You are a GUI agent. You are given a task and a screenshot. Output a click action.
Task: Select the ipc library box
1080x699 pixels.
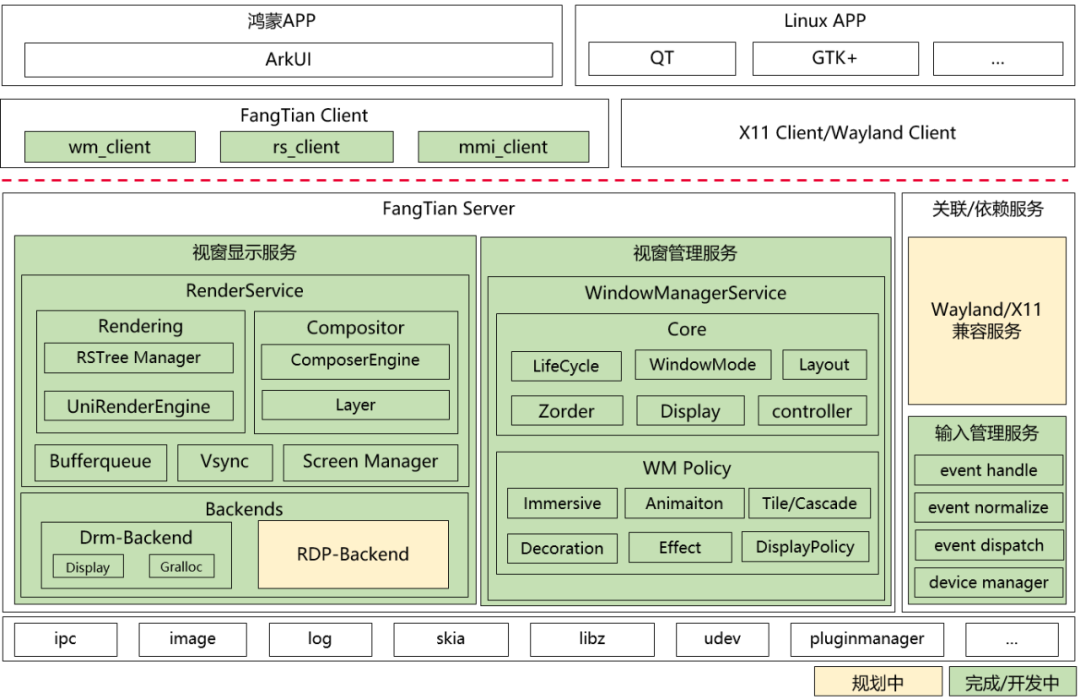click(65, 639)
